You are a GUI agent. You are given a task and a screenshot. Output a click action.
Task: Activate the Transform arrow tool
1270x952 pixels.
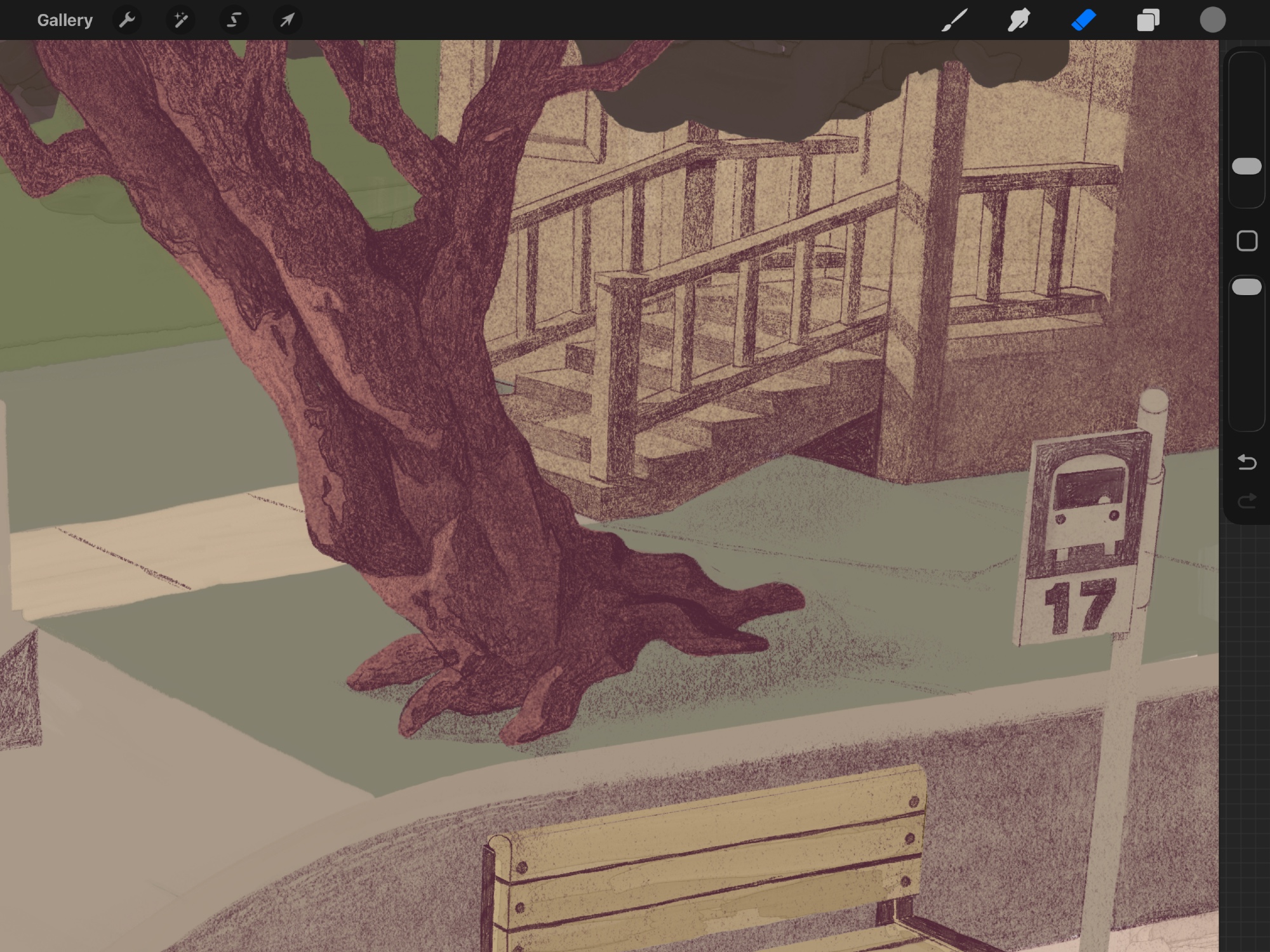pyautogui.click(x=288, y=20)
